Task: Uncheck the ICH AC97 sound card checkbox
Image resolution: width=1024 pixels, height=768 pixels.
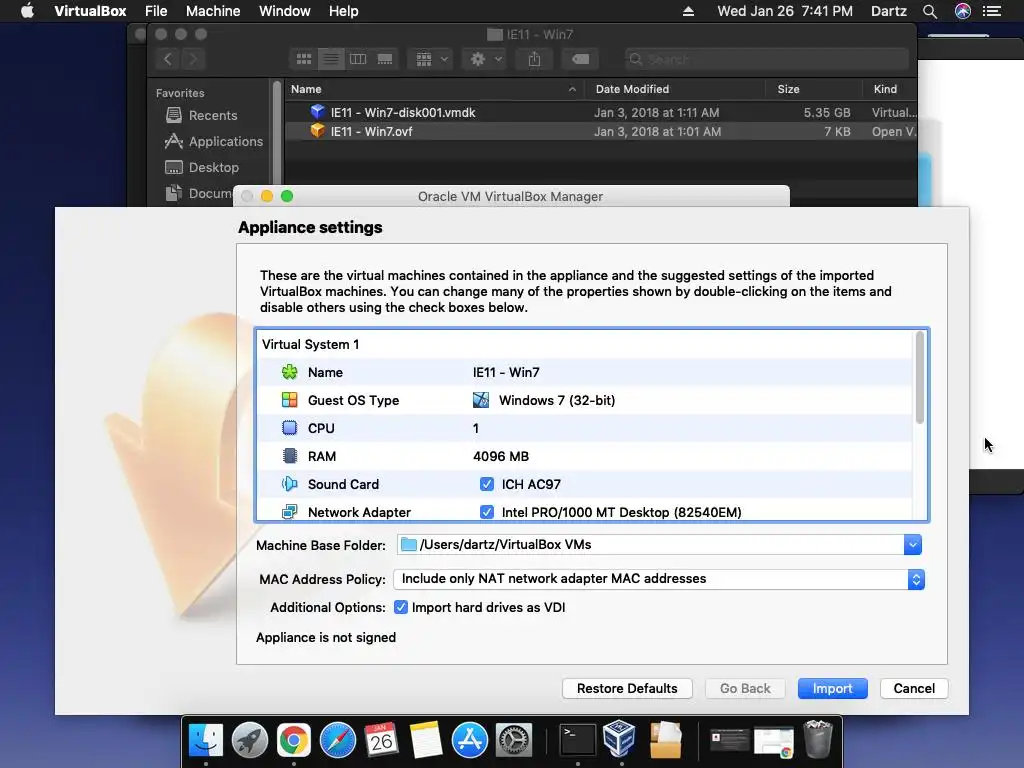Action: click(x=487, y=484)
